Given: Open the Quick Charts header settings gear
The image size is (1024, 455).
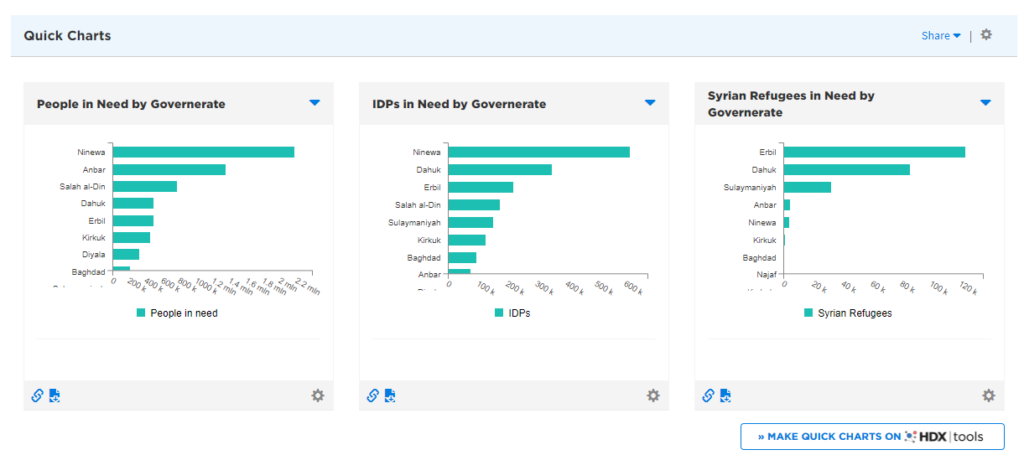Looking at the screenshot, I should [986, 35].
